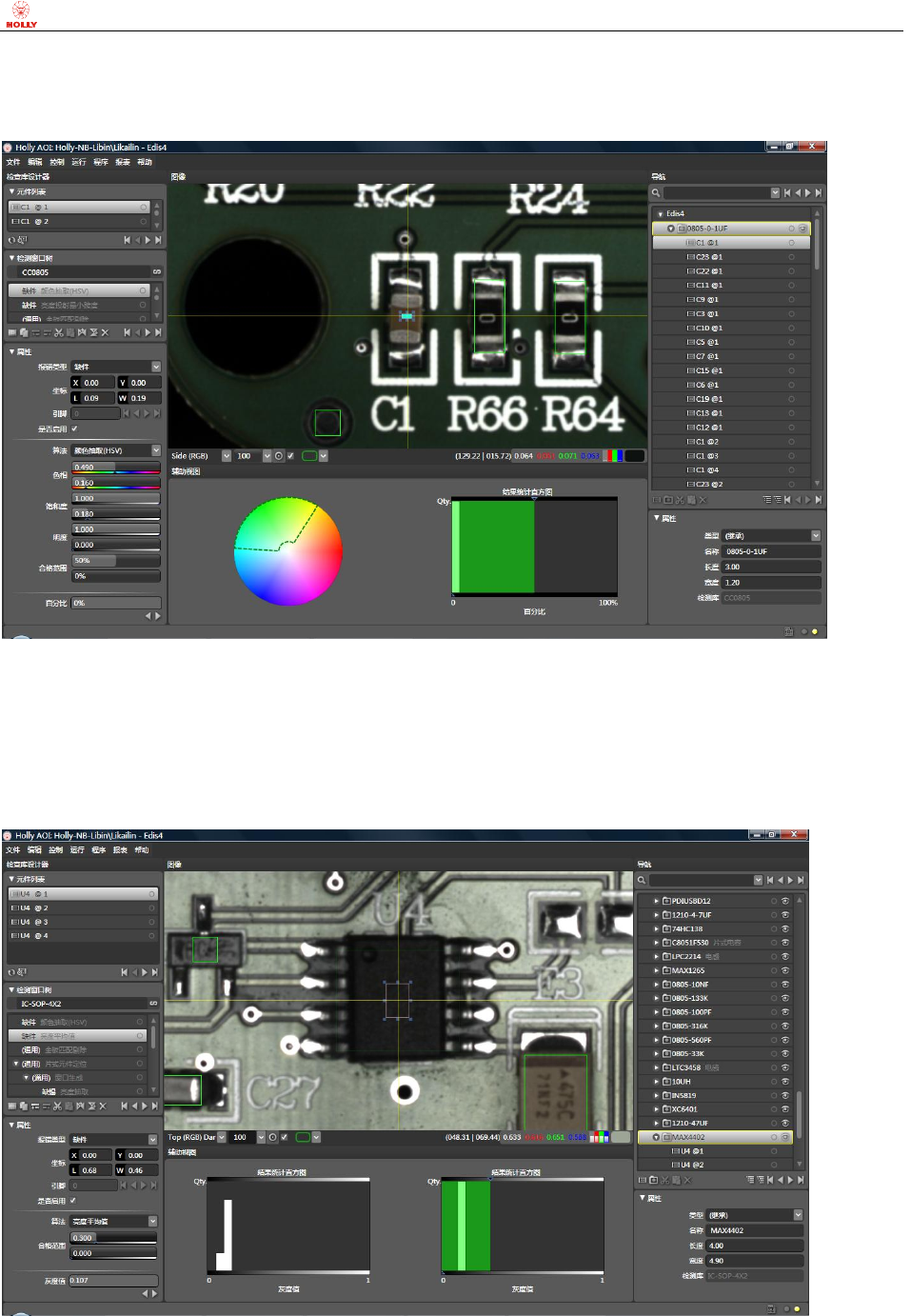
Task: Click refresh icon below C1 component list
Action: tap(12, 240)
